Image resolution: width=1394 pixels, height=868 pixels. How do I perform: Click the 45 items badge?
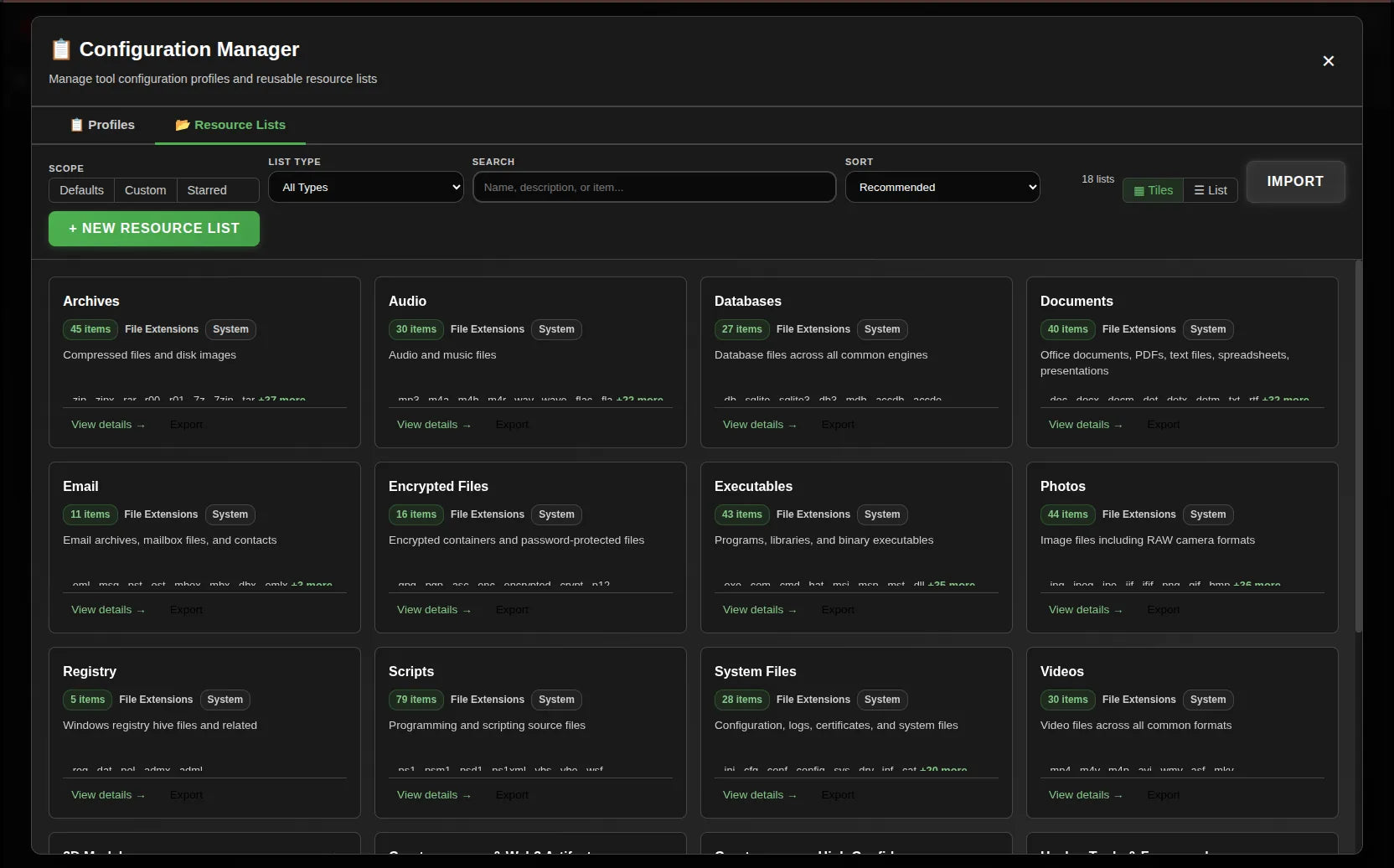pyautogui.click(x=90, y=329)
